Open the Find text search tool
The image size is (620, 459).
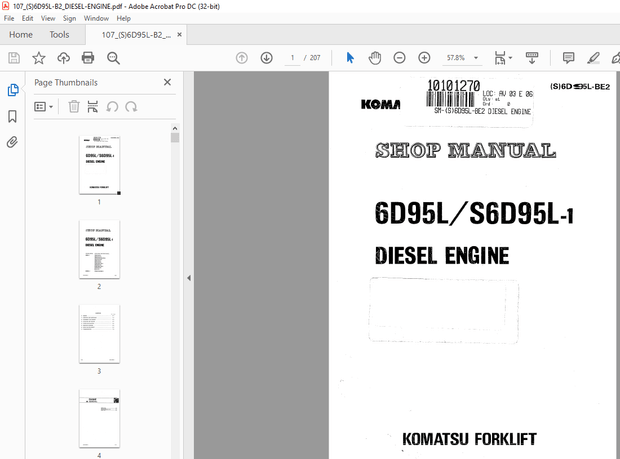click(113, 58)
